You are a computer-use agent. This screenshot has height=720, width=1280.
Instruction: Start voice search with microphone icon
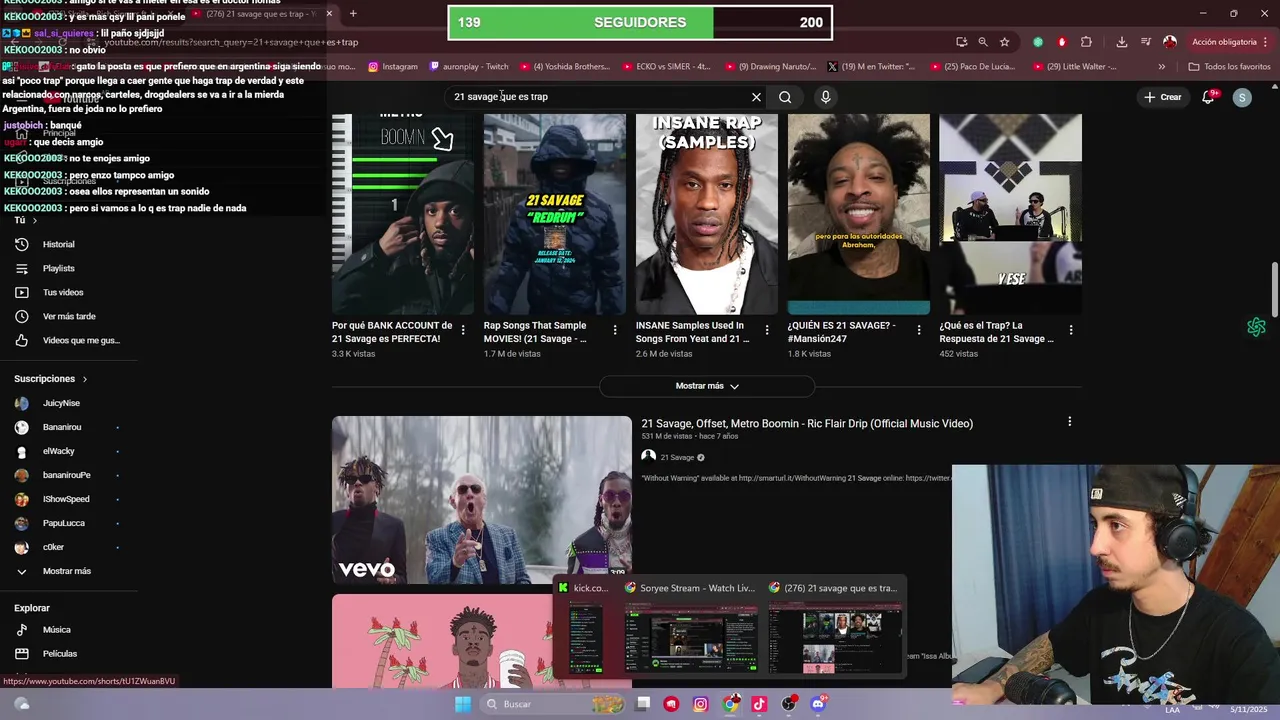pyautogui.click(x=825, y=97)
